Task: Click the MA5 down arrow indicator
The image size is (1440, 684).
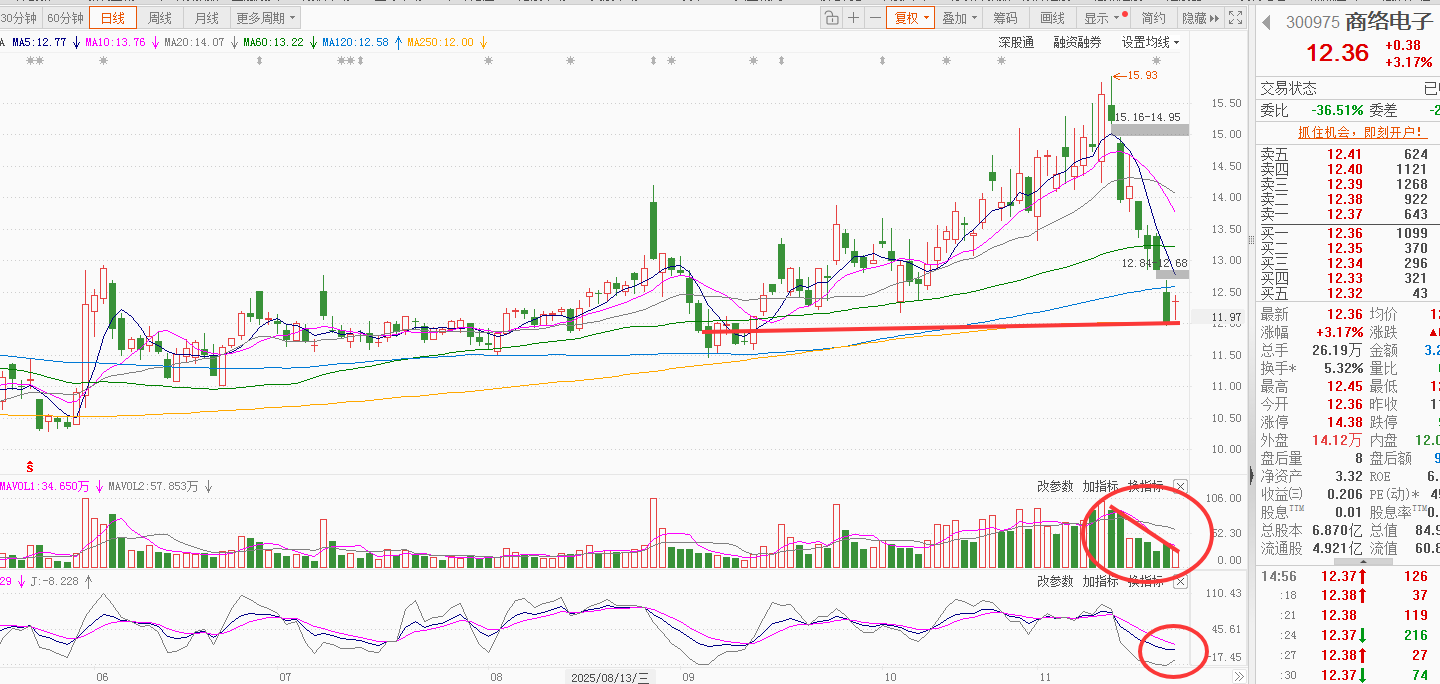Action: tap(76, 42)
